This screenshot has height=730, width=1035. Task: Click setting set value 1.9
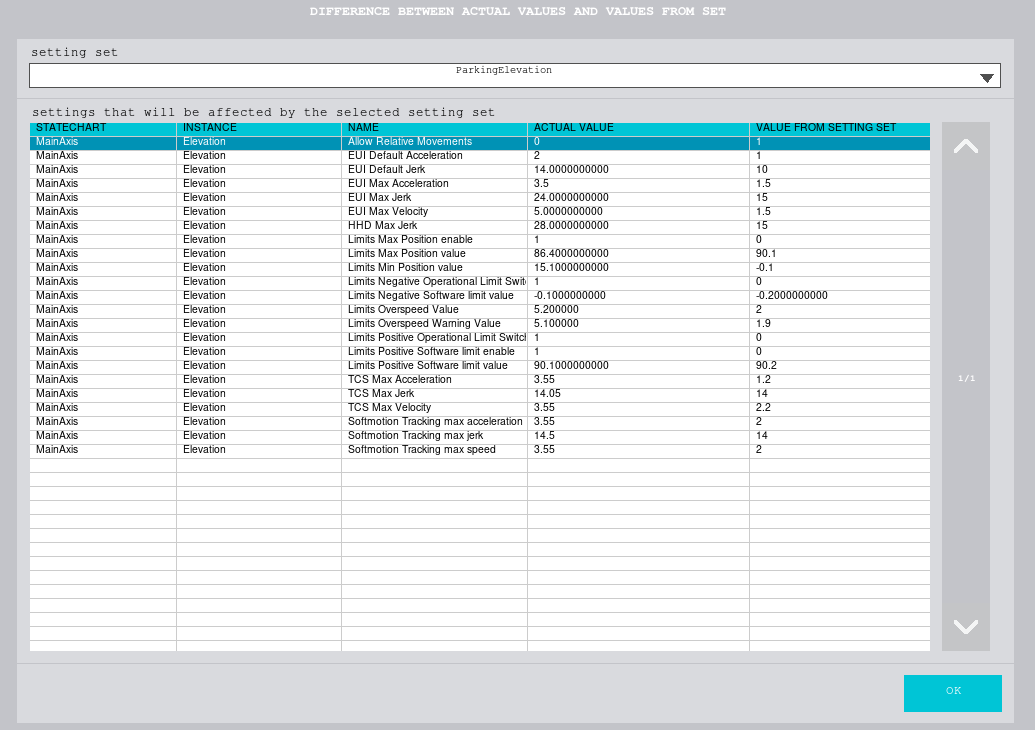pos(763,323)
